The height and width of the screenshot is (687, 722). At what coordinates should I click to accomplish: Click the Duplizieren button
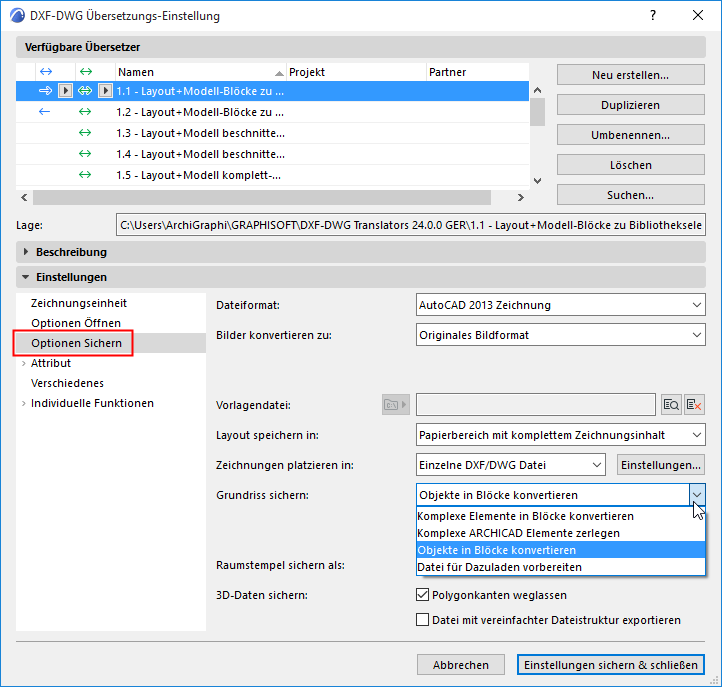point(630,105)
